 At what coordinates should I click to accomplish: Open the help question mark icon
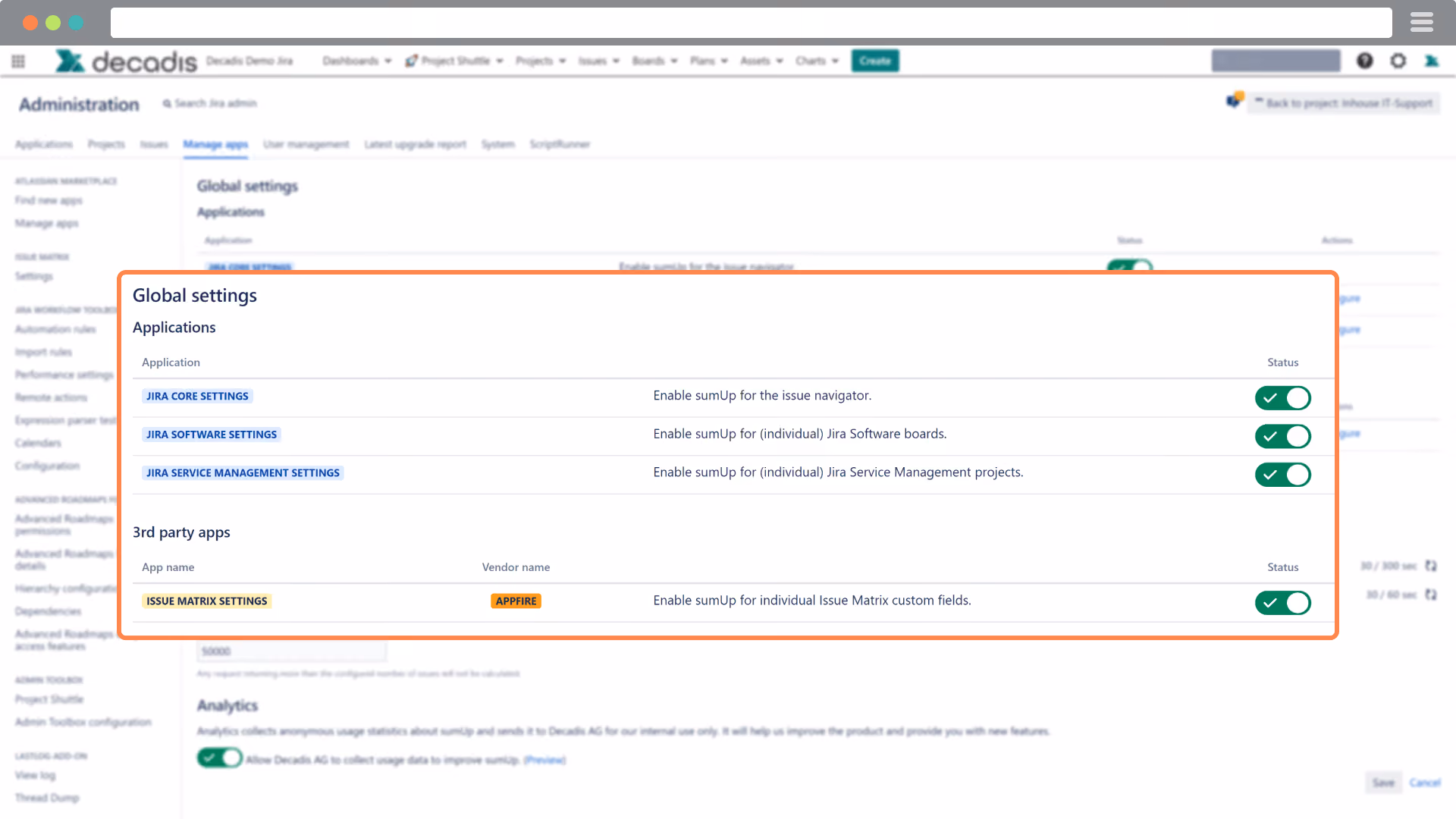click(1364, 61)
